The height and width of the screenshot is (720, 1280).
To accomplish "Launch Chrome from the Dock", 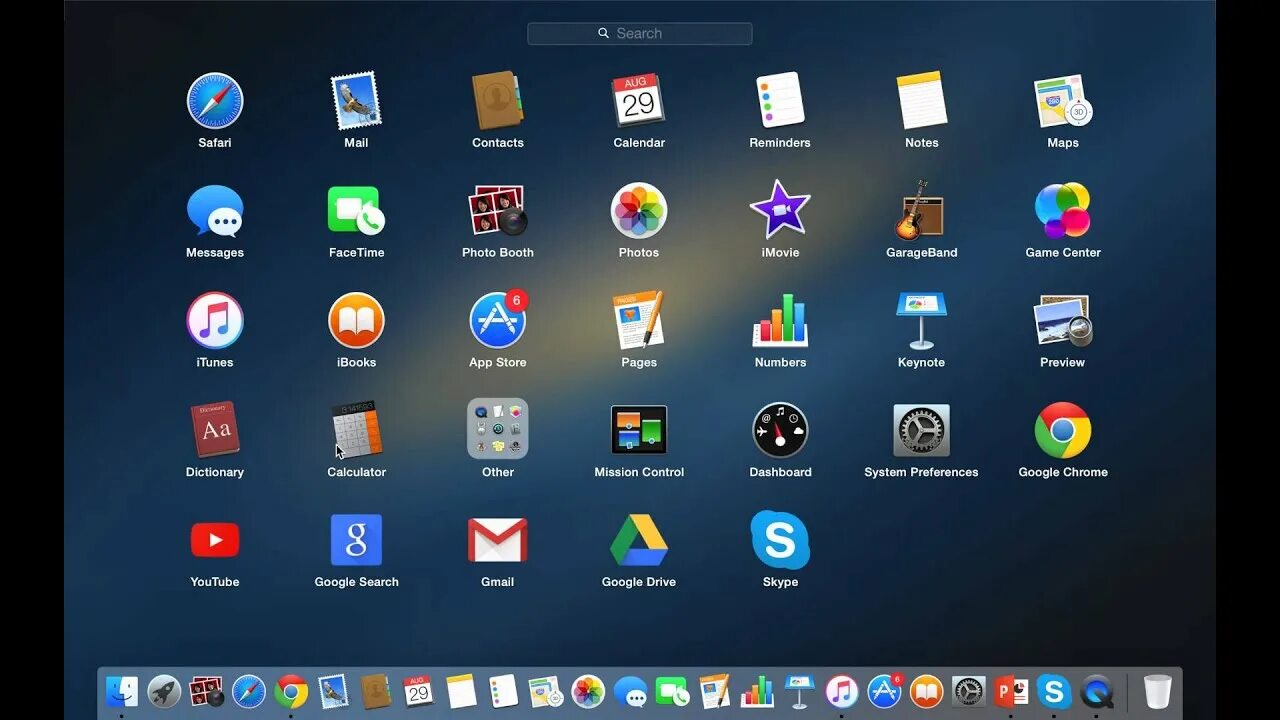I will (x=291, y=691).
